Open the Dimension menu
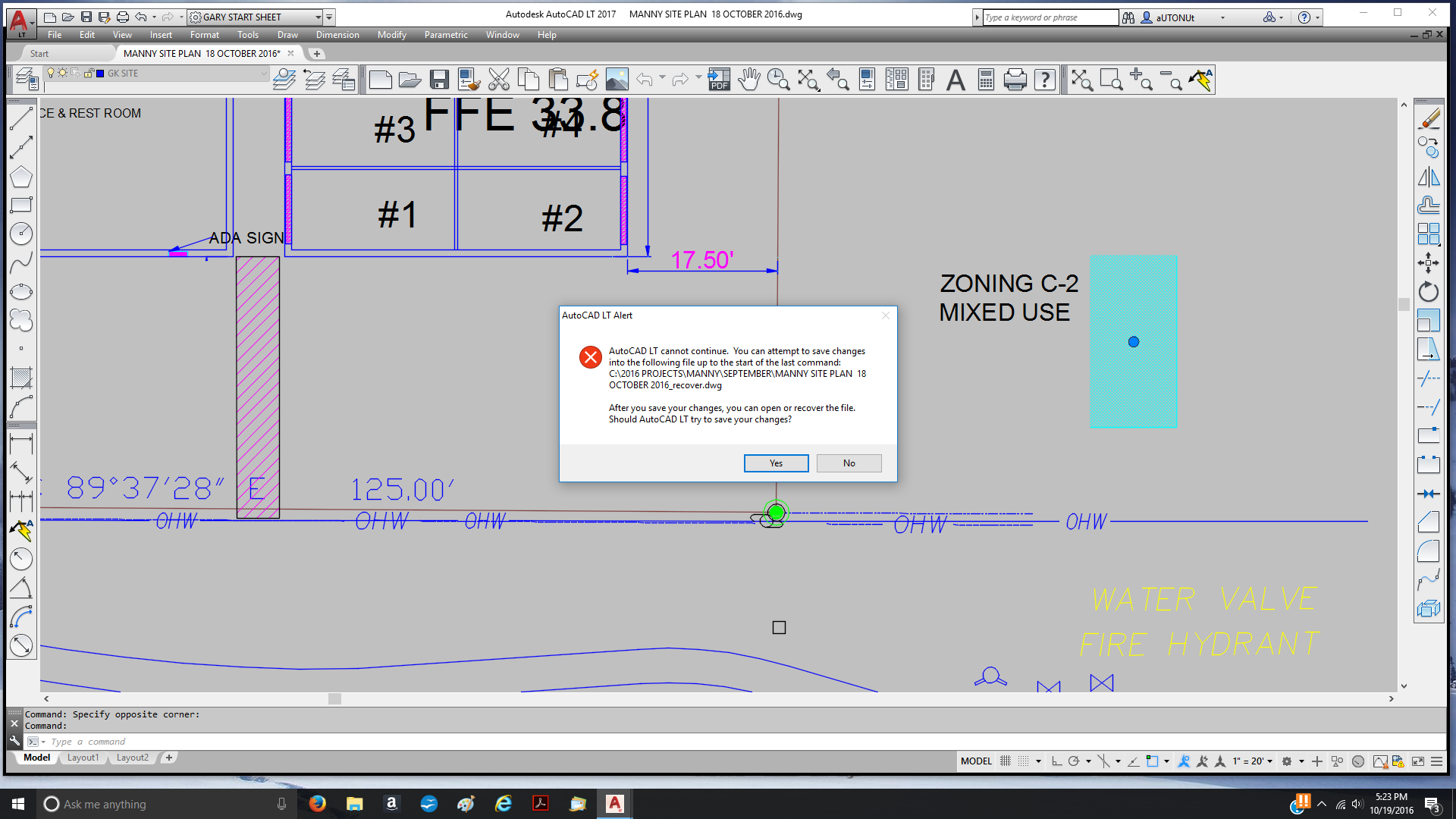1456x819 pixels. (x=337, y=35)
